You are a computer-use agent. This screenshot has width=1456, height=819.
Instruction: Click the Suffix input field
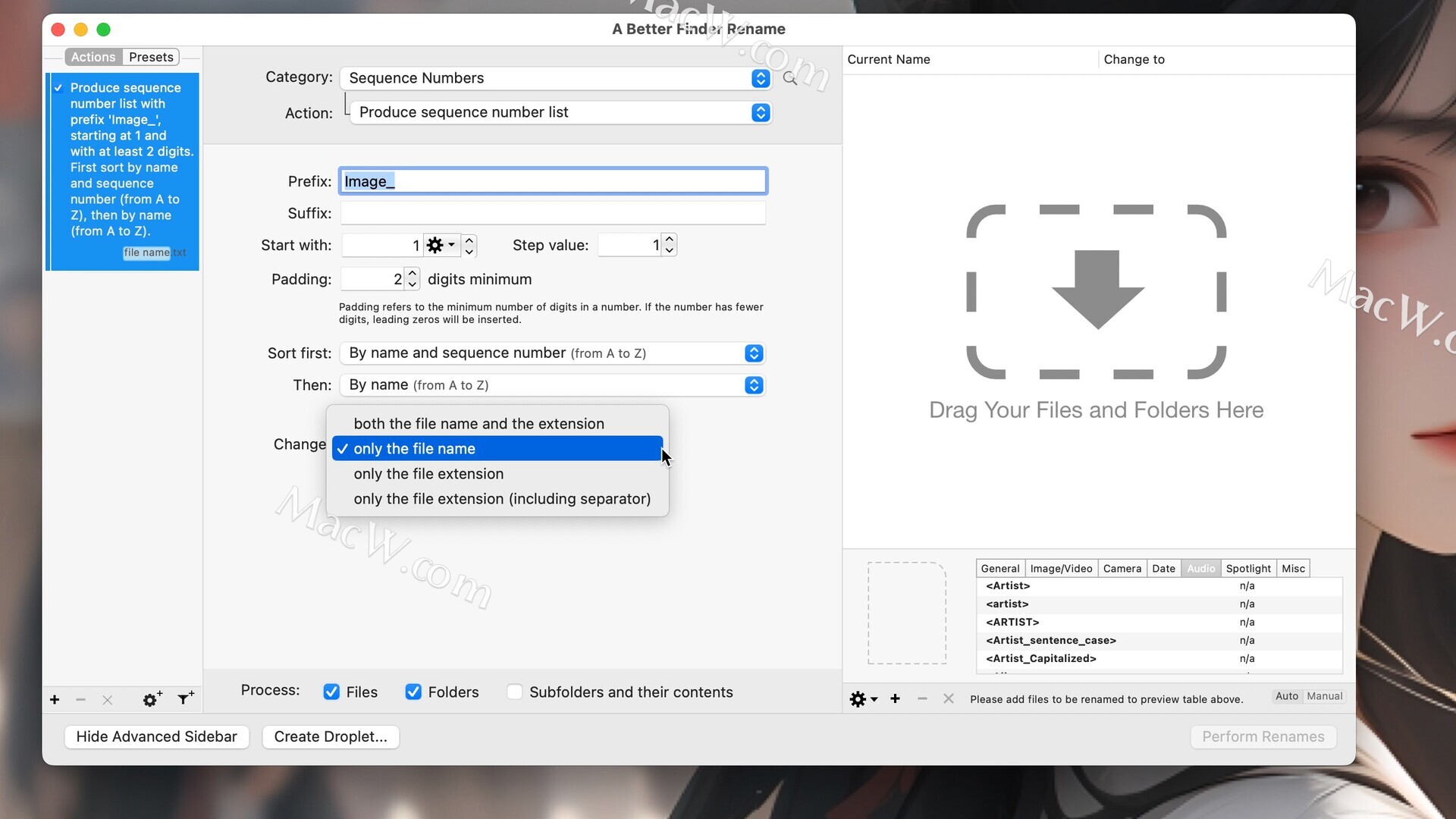(553, 213)
